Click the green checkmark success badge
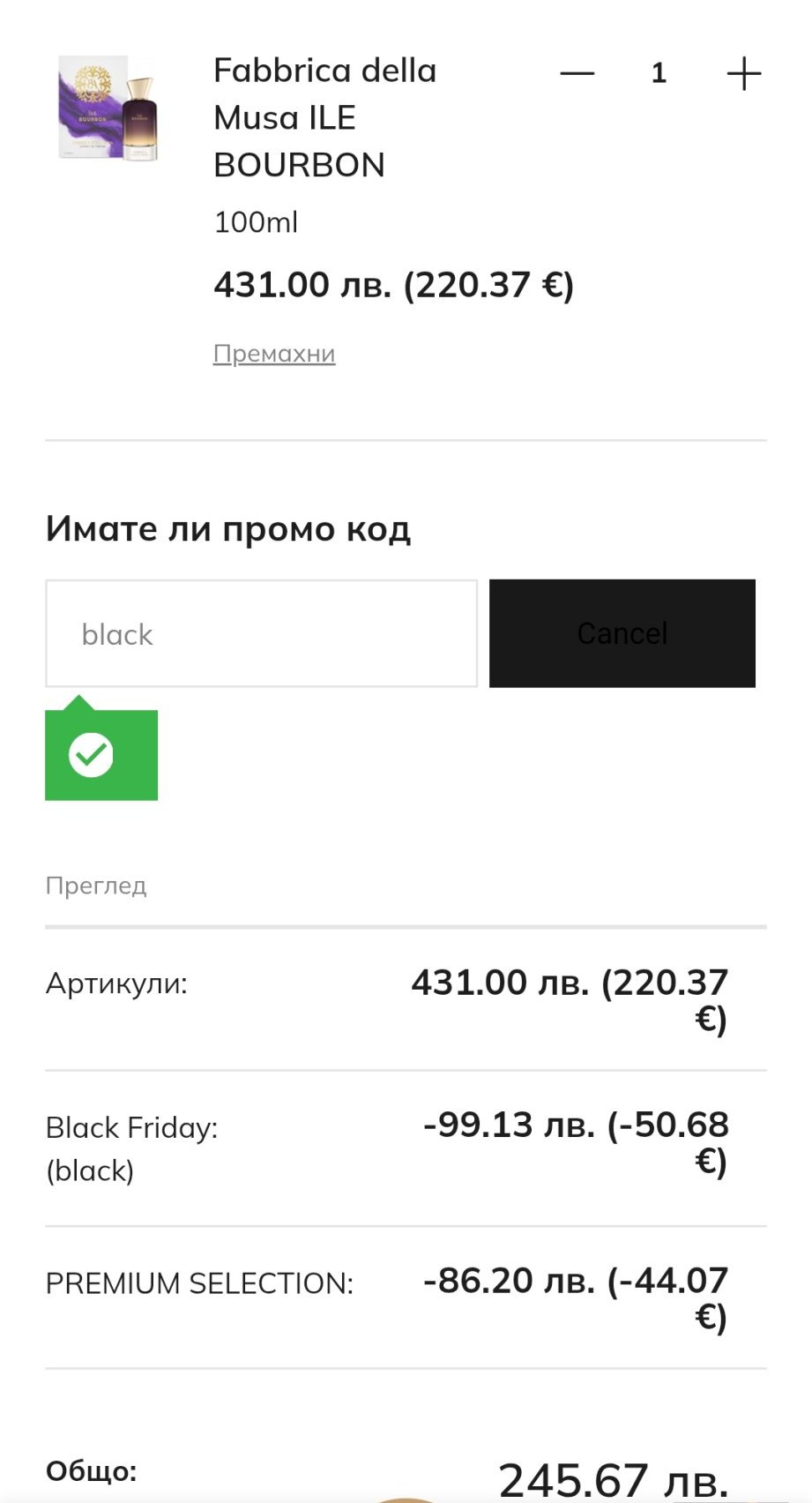This screenshot has height=1503, width=812. [92, 755]
